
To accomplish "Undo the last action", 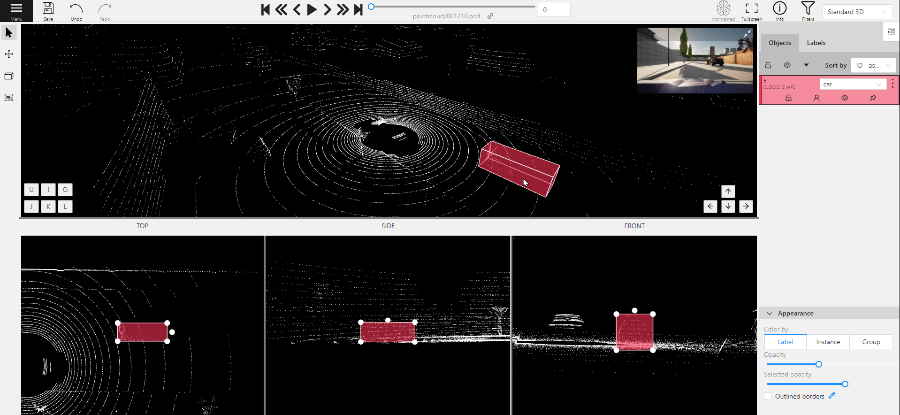I will (77, 10).
